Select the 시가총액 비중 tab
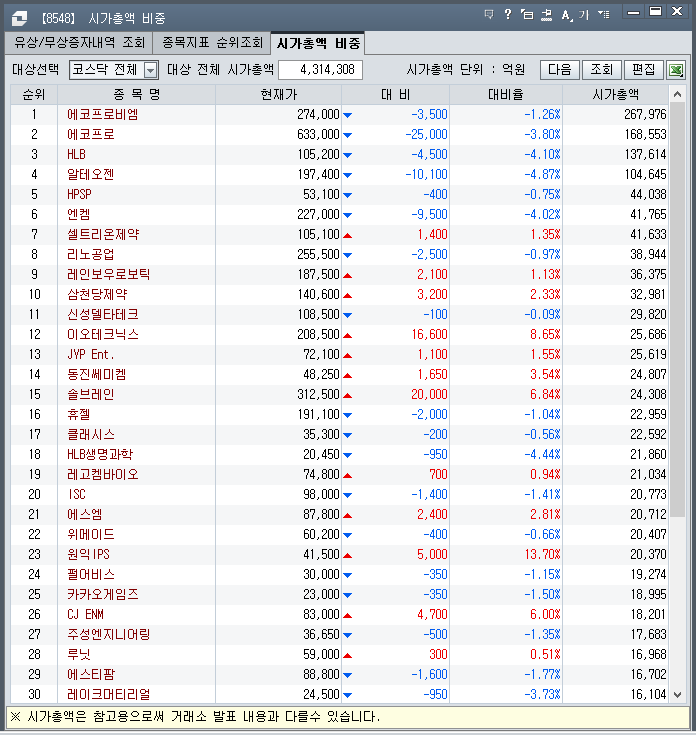The image size is (696, 735). (x=318, y=43)
